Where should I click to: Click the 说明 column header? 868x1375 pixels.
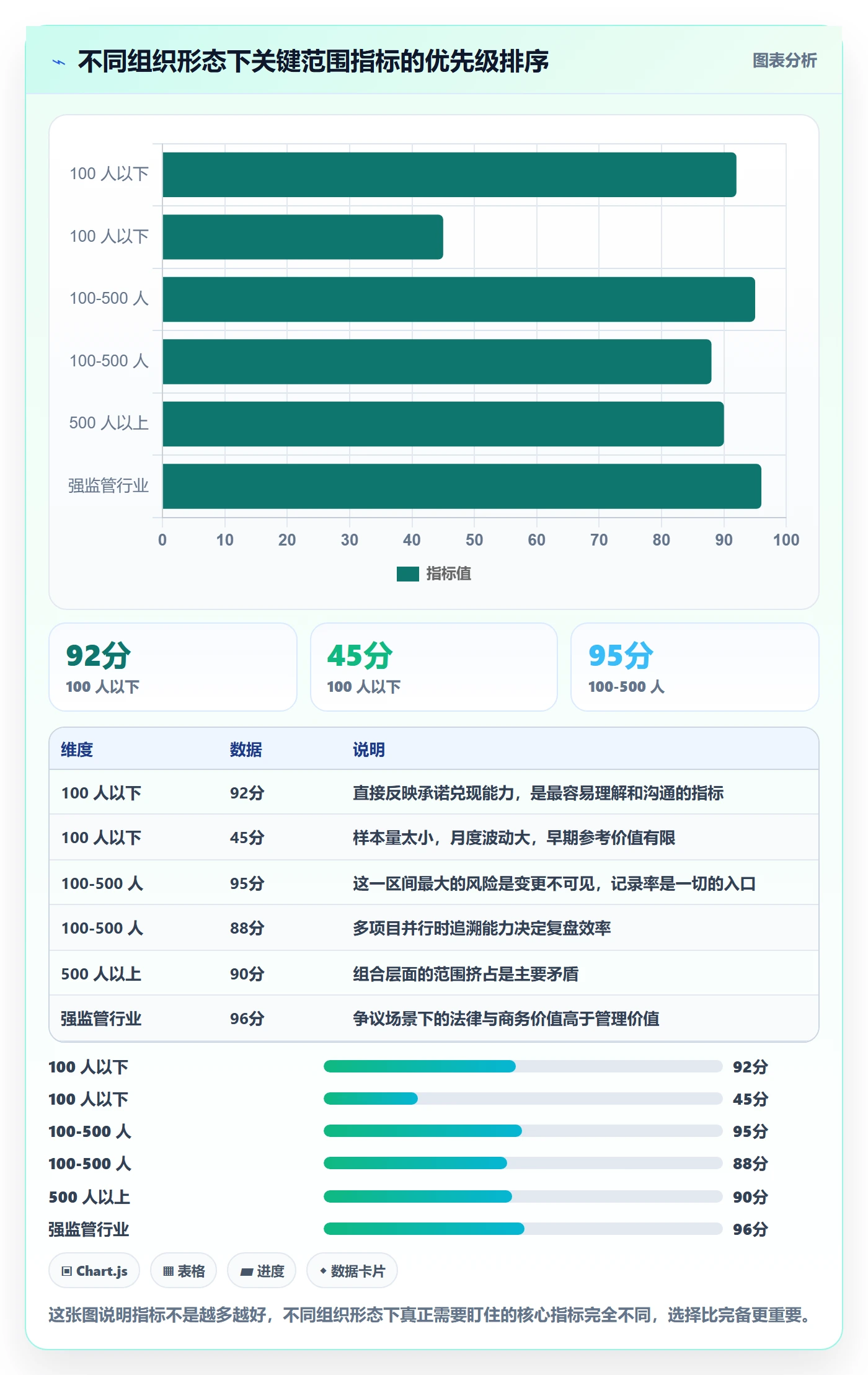tap(369, 749)
